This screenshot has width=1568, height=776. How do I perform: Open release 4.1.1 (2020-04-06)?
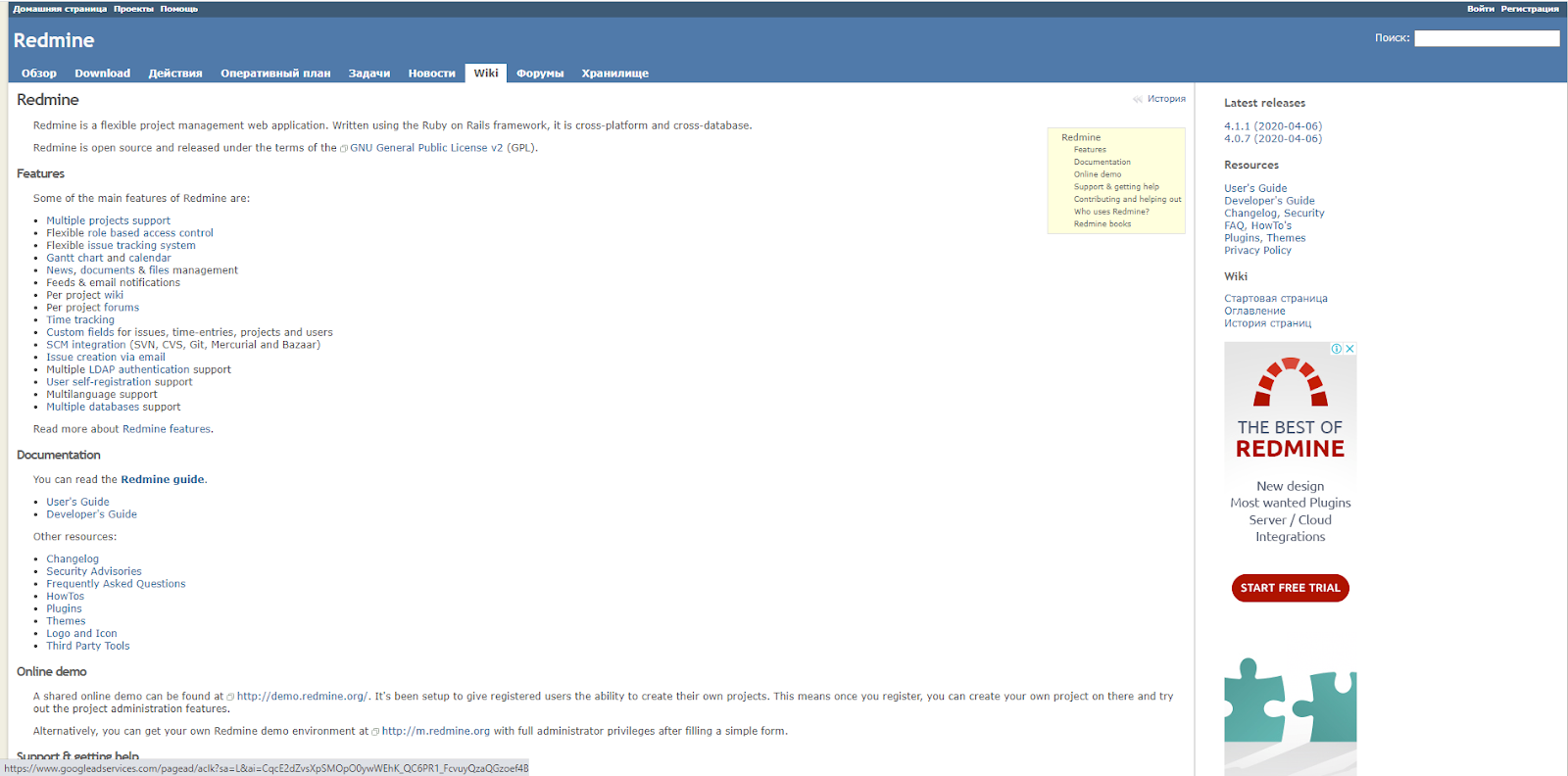coord(1273,126)
